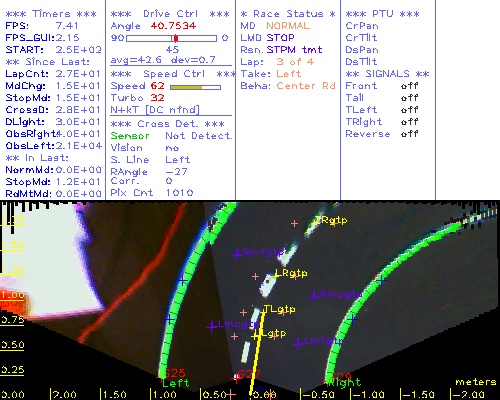
Task: Select the Rmcgtp blue cross marker
Action: pyautogui.click(x=313, y=296)
